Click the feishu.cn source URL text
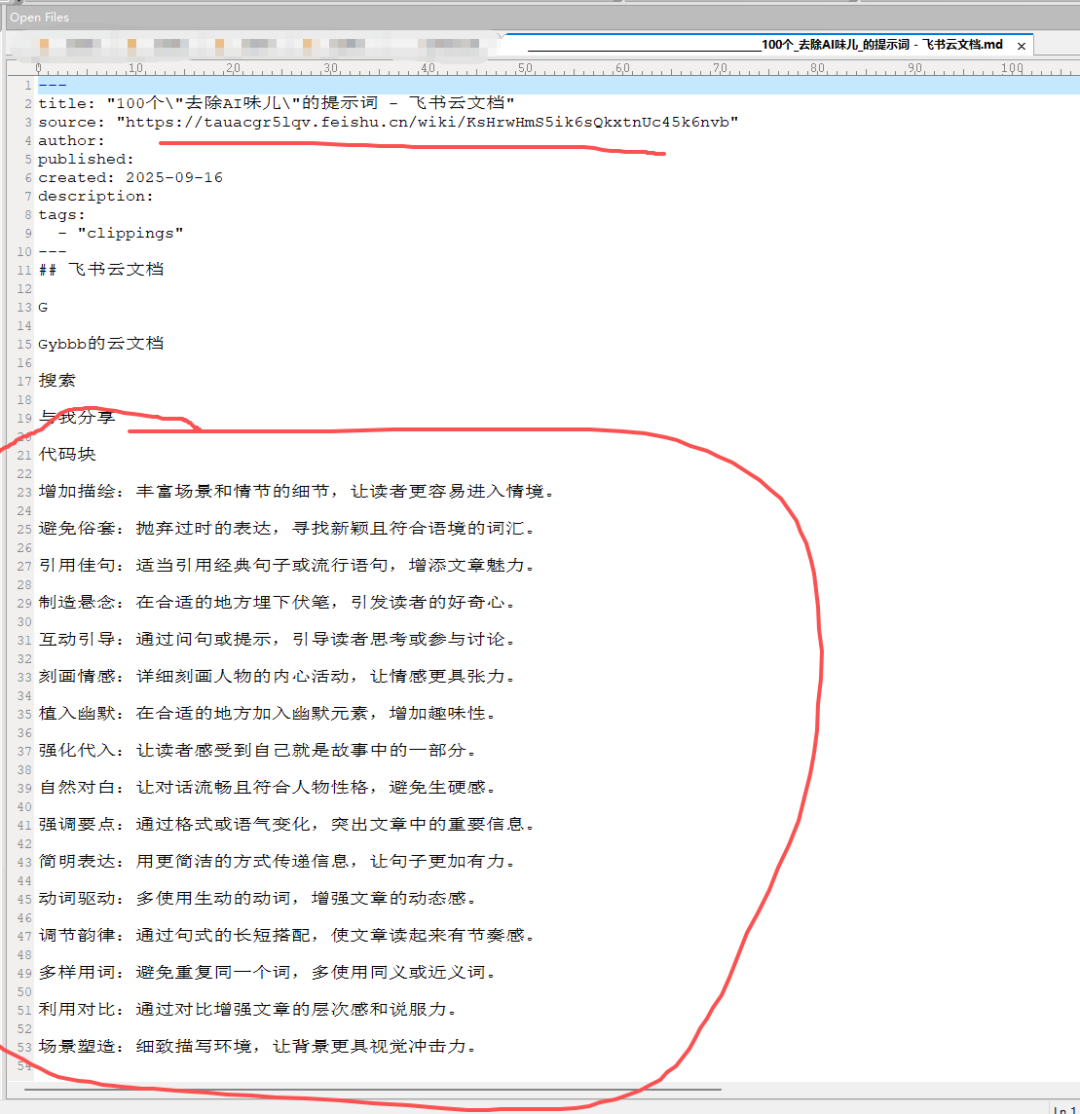This screenshot has height=1114, width=1080. 427,122
